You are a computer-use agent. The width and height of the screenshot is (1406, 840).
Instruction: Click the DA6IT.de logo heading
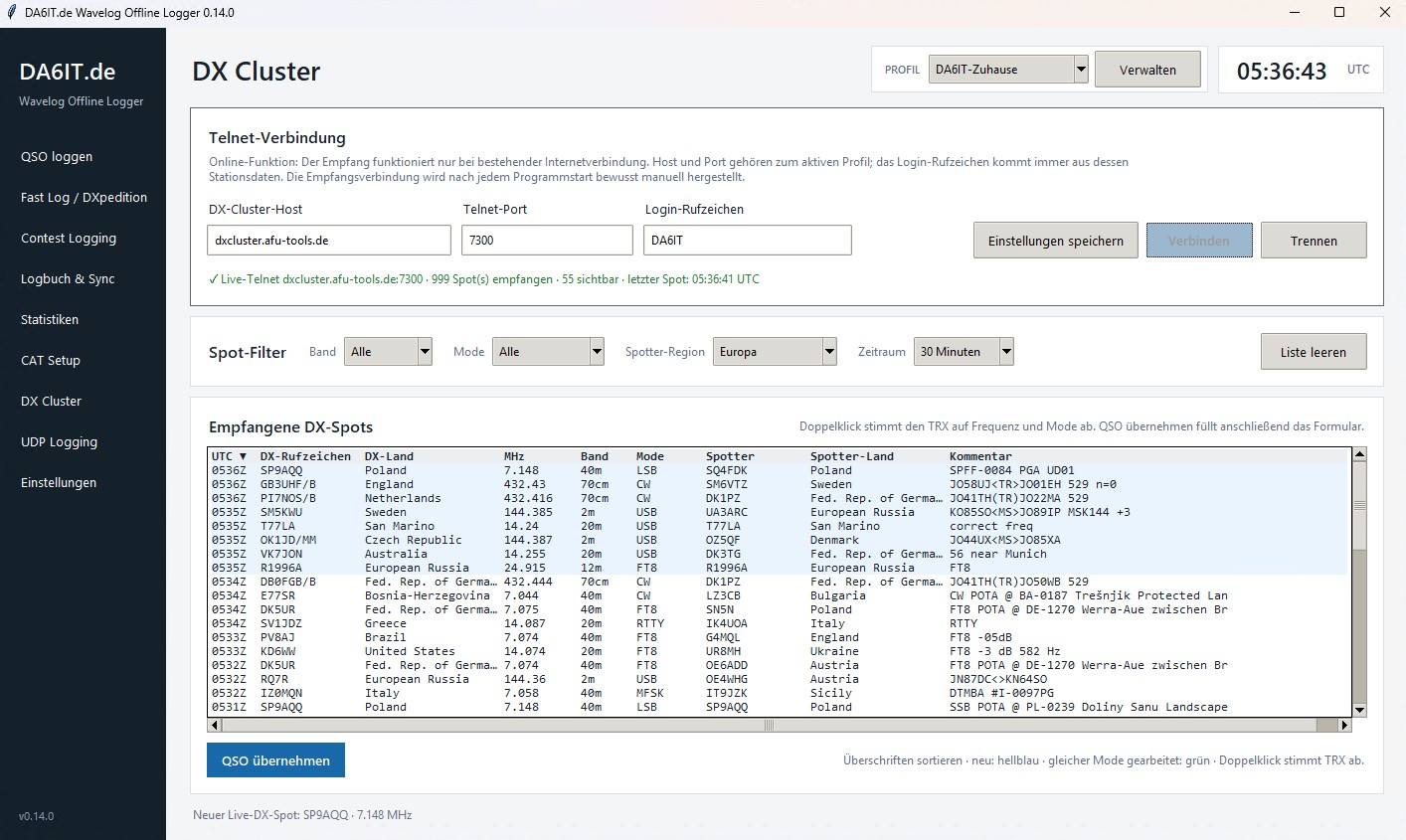pyautogui.click(x=68, y=72)
